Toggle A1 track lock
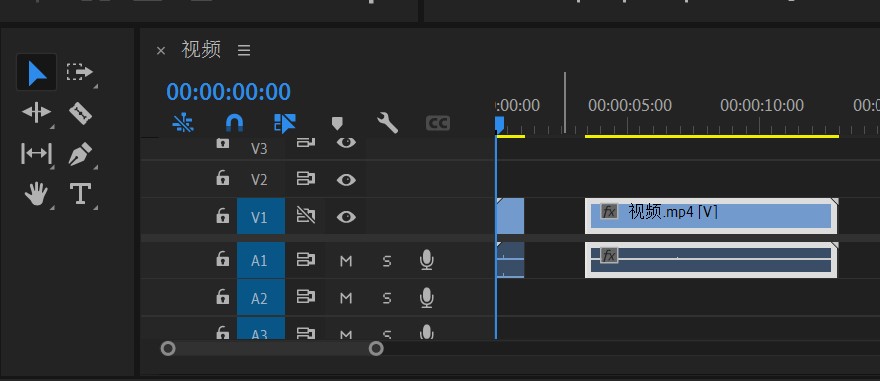The height and width of the screenshot is (381, 880). [x=223, y=259]
